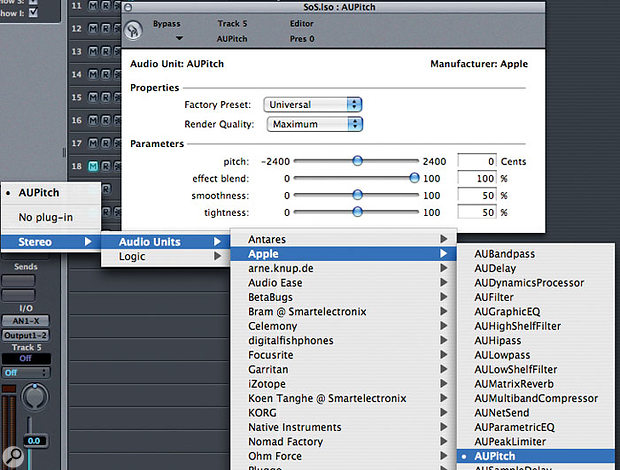
Task: Select AUGraphicEQ plug-in
Action: click(x=536, y=311)
